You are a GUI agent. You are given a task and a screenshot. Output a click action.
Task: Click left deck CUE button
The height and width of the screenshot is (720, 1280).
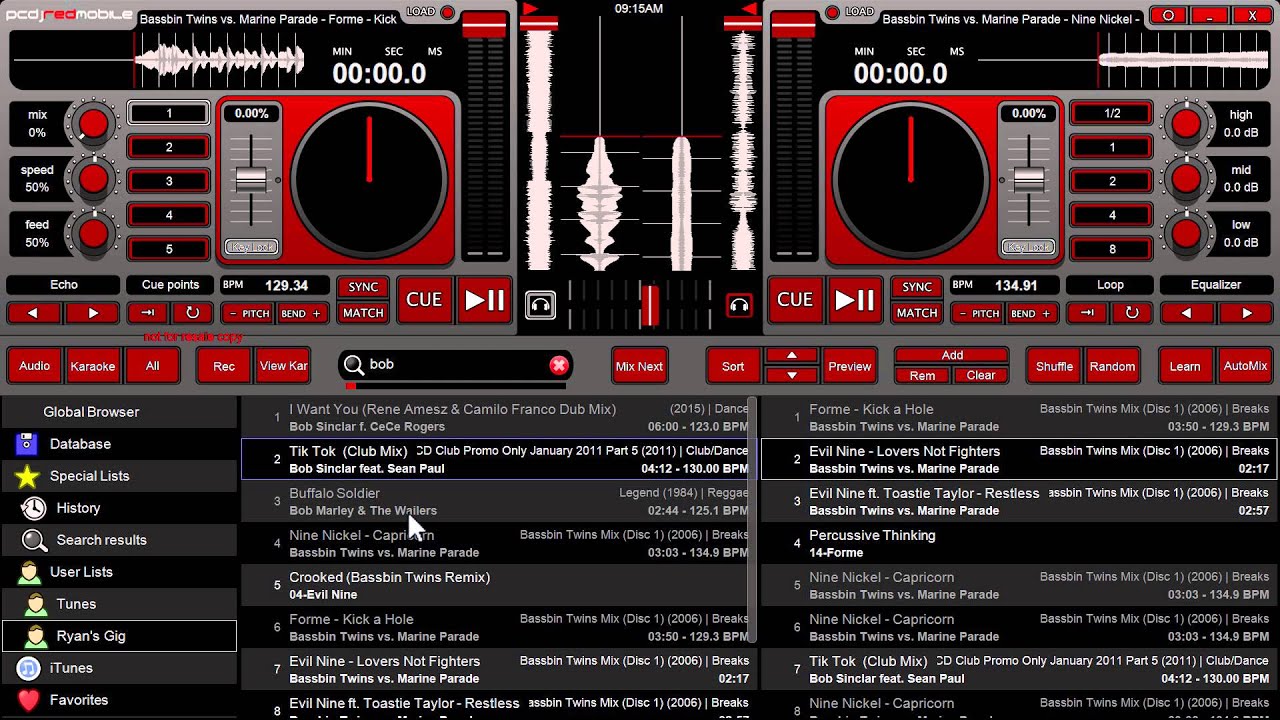click(x=424, y=300)
